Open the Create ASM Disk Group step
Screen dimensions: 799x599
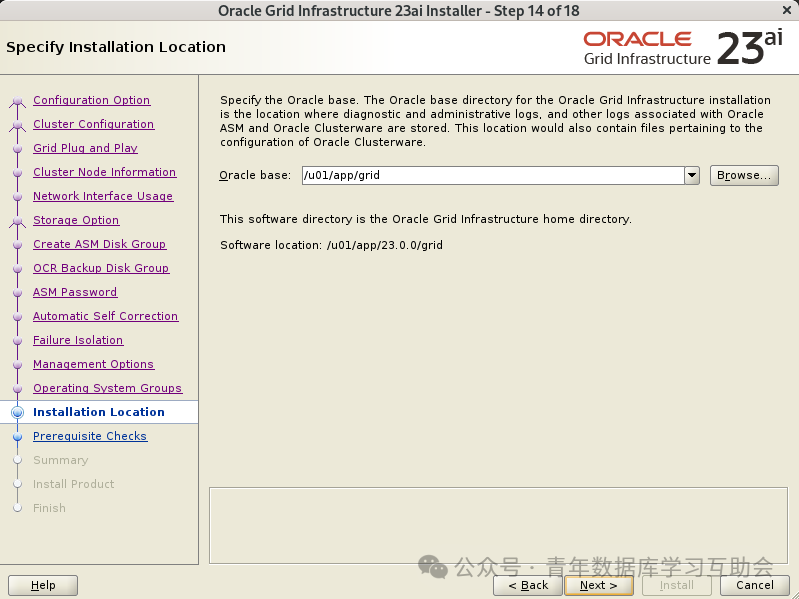(99, 244)
